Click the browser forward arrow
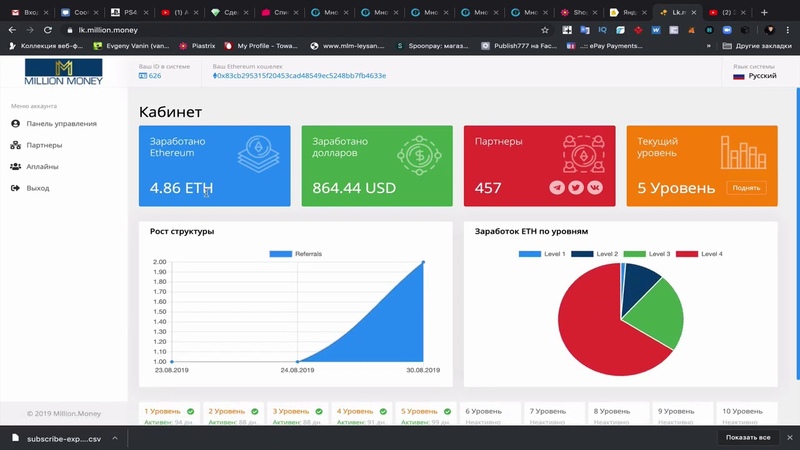This screenshot has height=450, width=800. pos(30,30)
